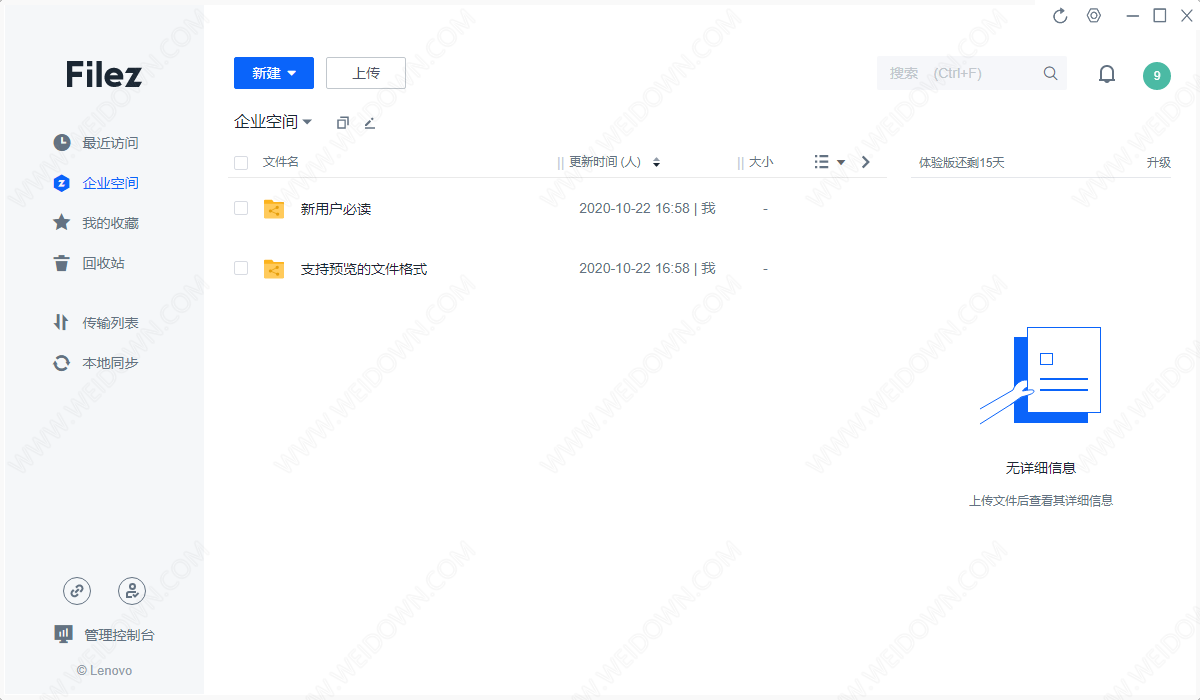The image size is (1200, 700).
Task: Open settings via the hexagon gear icon
Action: point(1094,16)
